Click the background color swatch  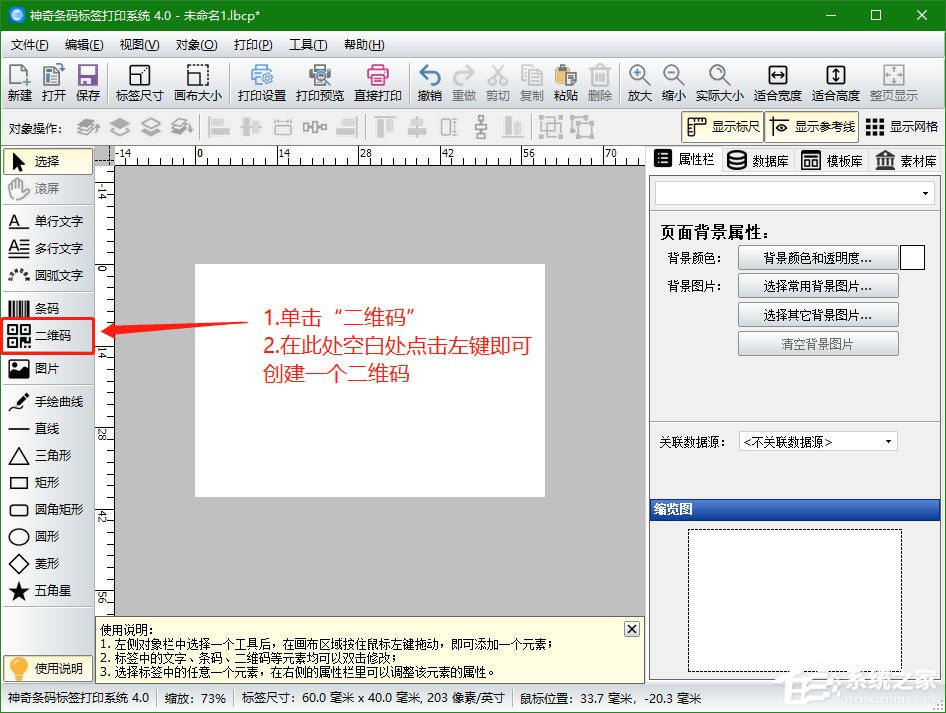[911, 257]
